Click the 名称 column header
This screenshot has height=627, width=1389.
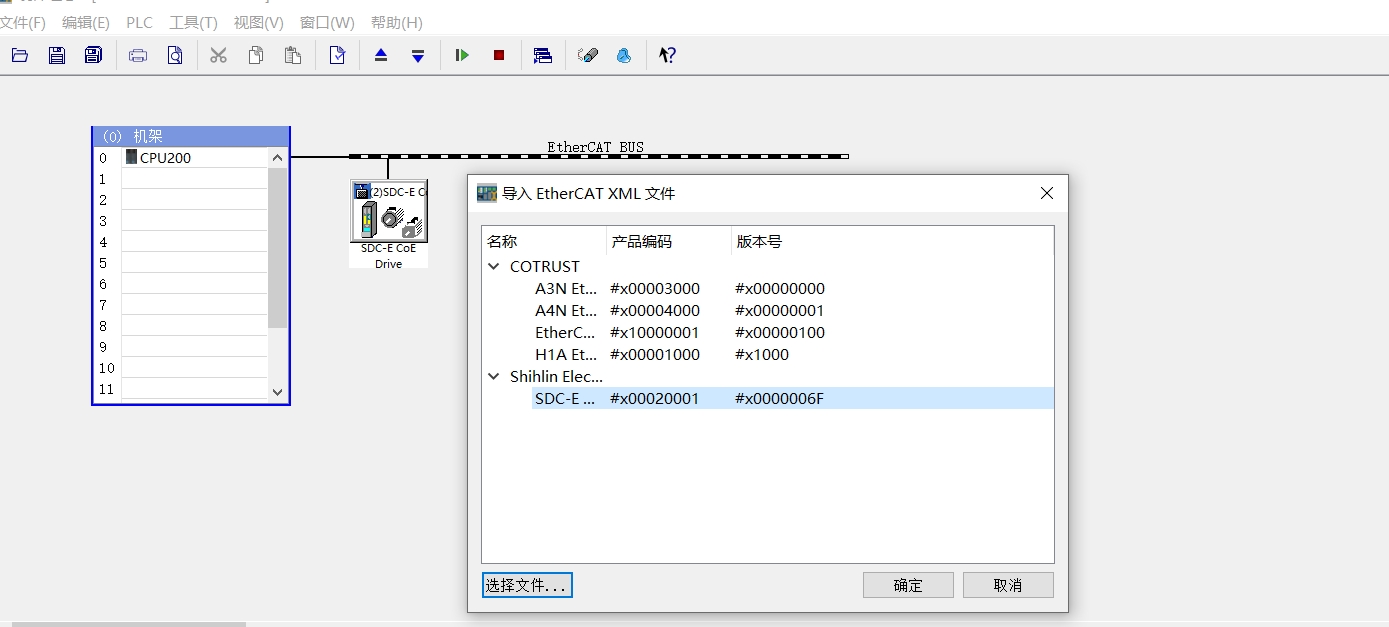[544, 241]
